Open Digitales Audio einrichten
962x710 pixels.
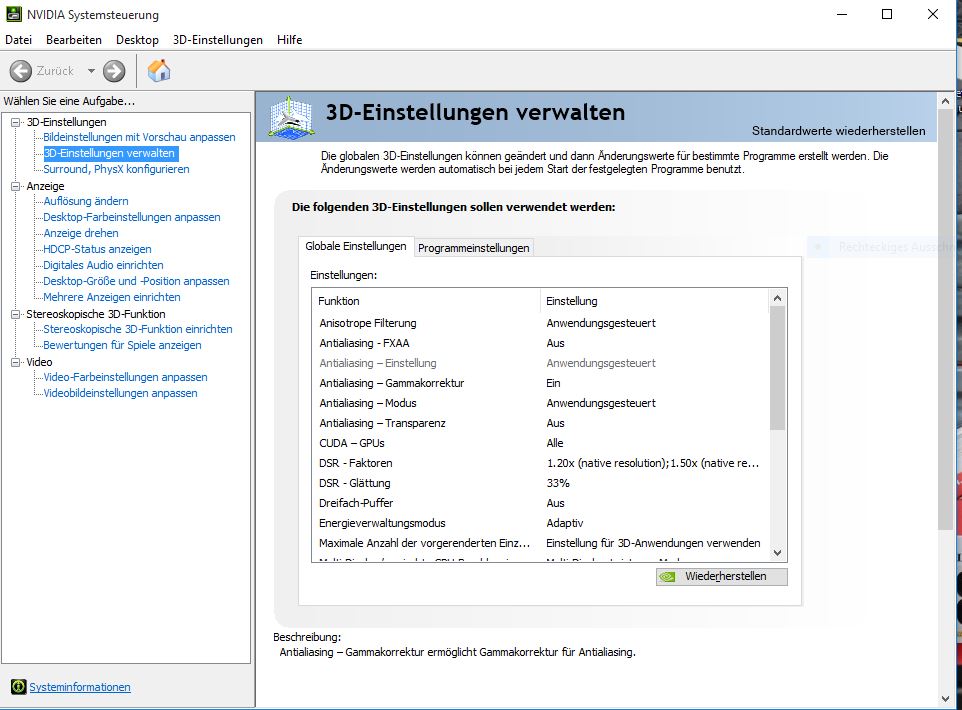(x=103, y=264)
